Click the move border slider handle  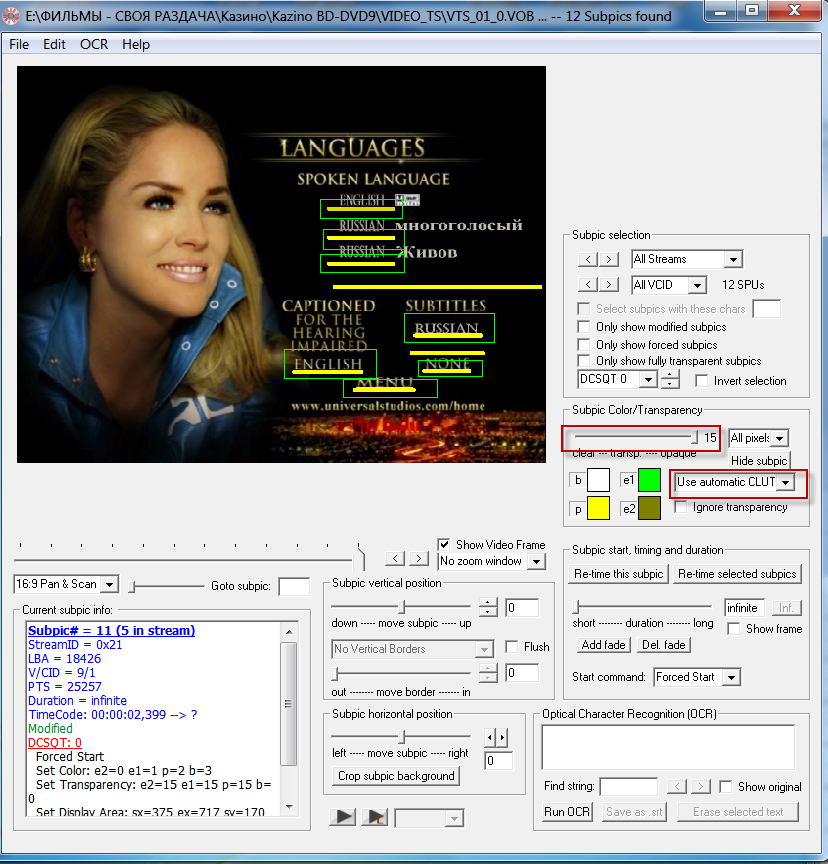[x=334, y=673]
